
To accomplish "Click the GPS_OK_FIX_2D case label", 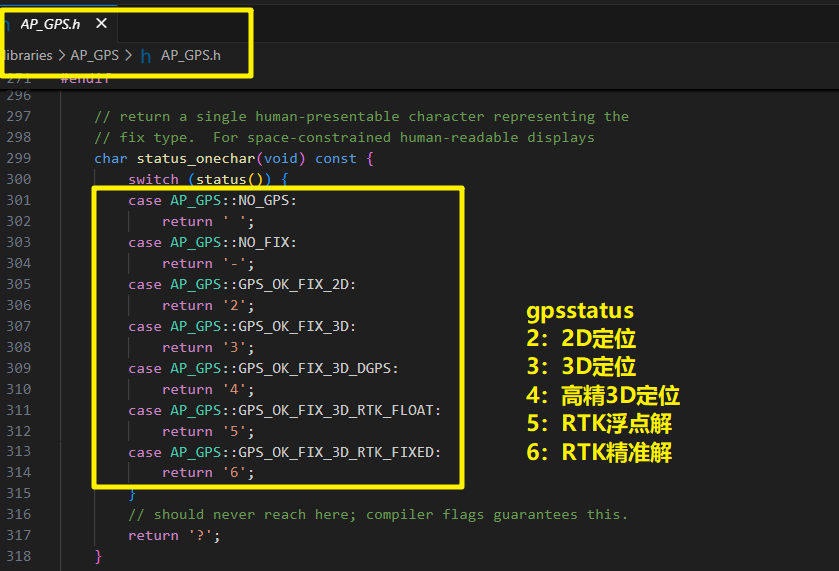I will pyautogui.click(x=296, y=284).
